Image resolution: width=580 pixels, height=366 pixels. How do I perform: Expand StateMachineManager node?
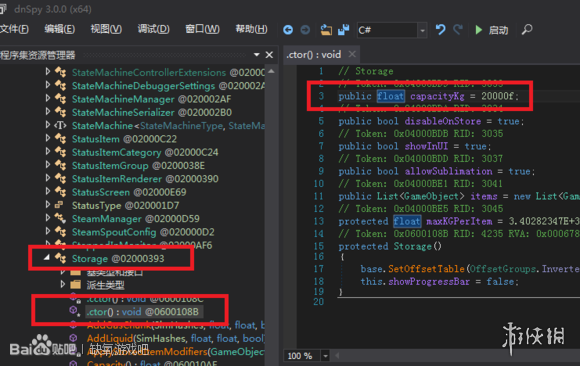(x=48, y=98)
